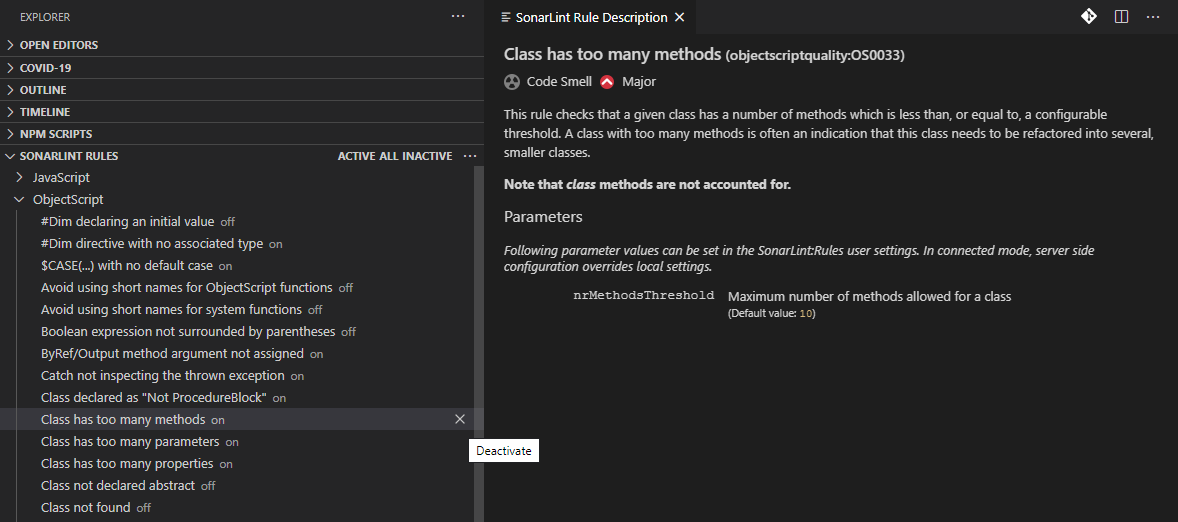Image resolution: width=1178 pixels, height=522 pixels.
Task: Click the Parameters heading
Action: click(x=543, y=217)
